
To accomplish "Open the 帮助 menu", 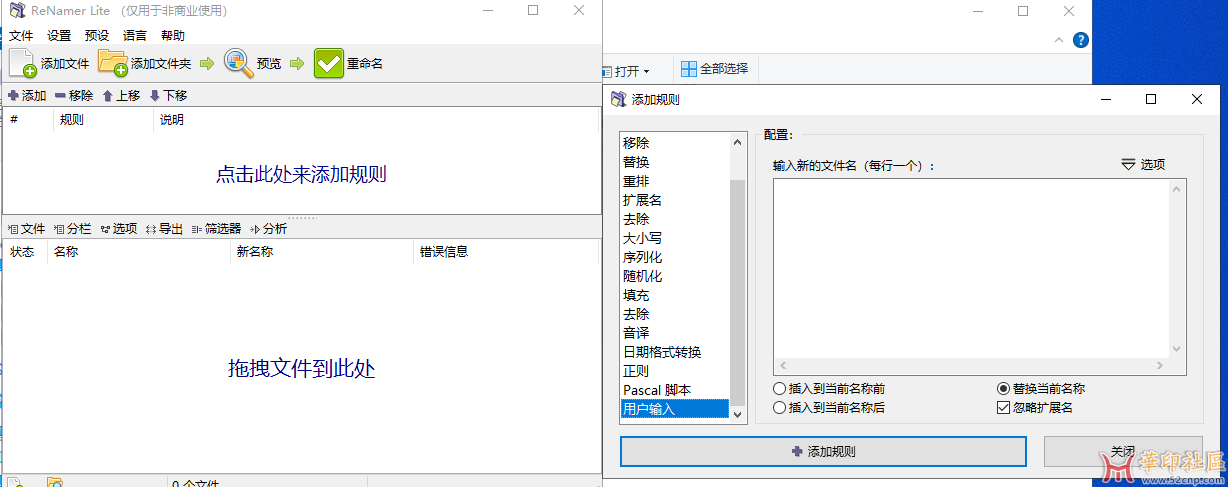I will point(172,35).
